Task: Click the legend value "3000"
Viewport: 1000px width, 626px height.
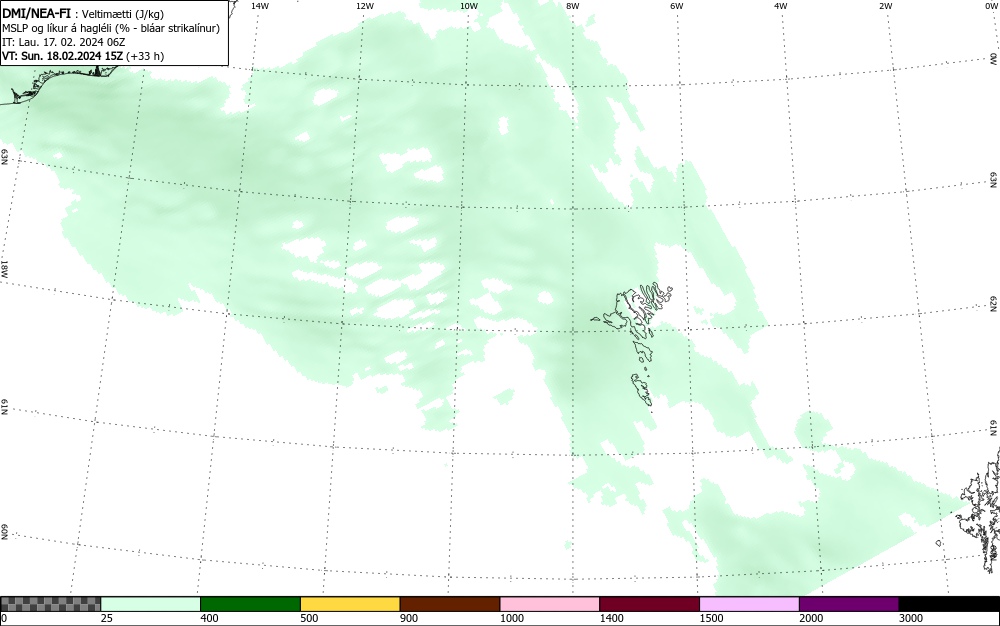Action: tap(911, 618)
